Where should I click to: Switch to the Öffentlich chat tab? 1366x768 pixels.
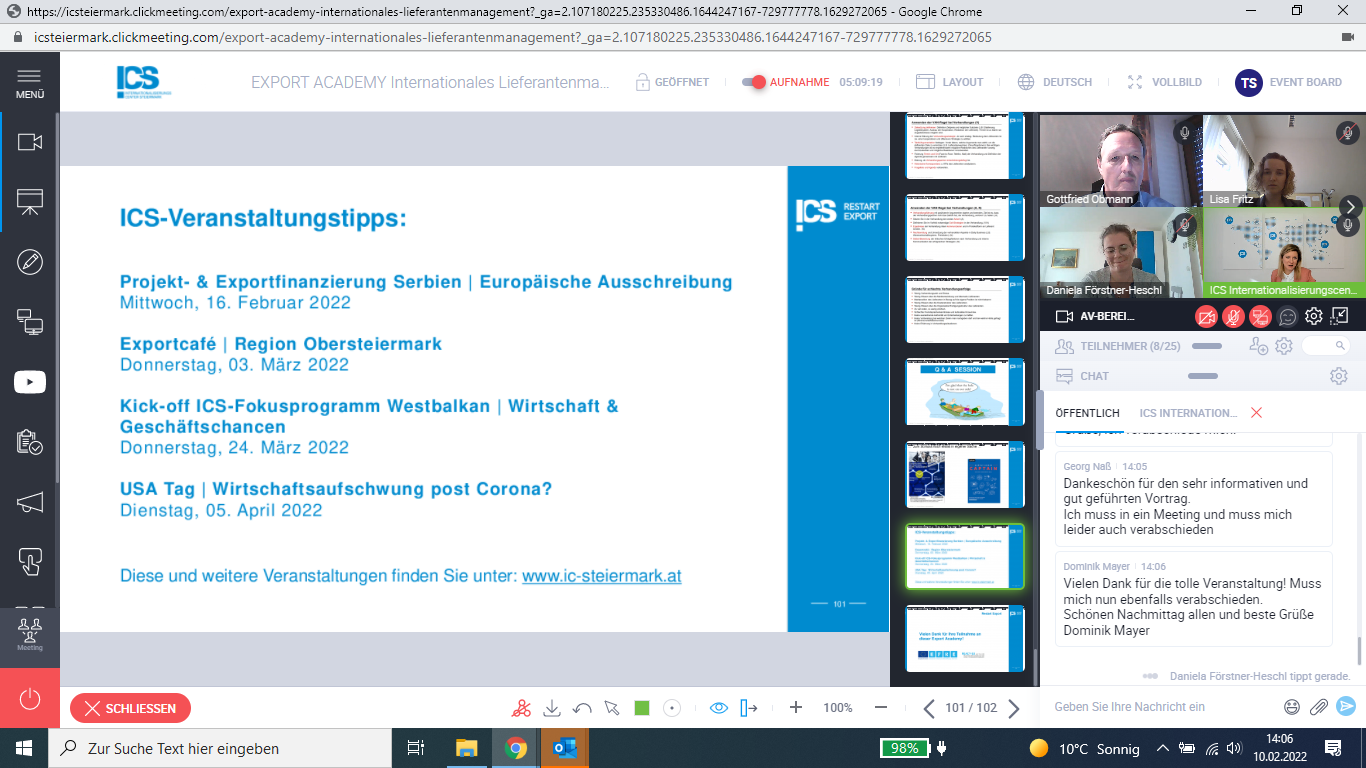[1087, 413]
